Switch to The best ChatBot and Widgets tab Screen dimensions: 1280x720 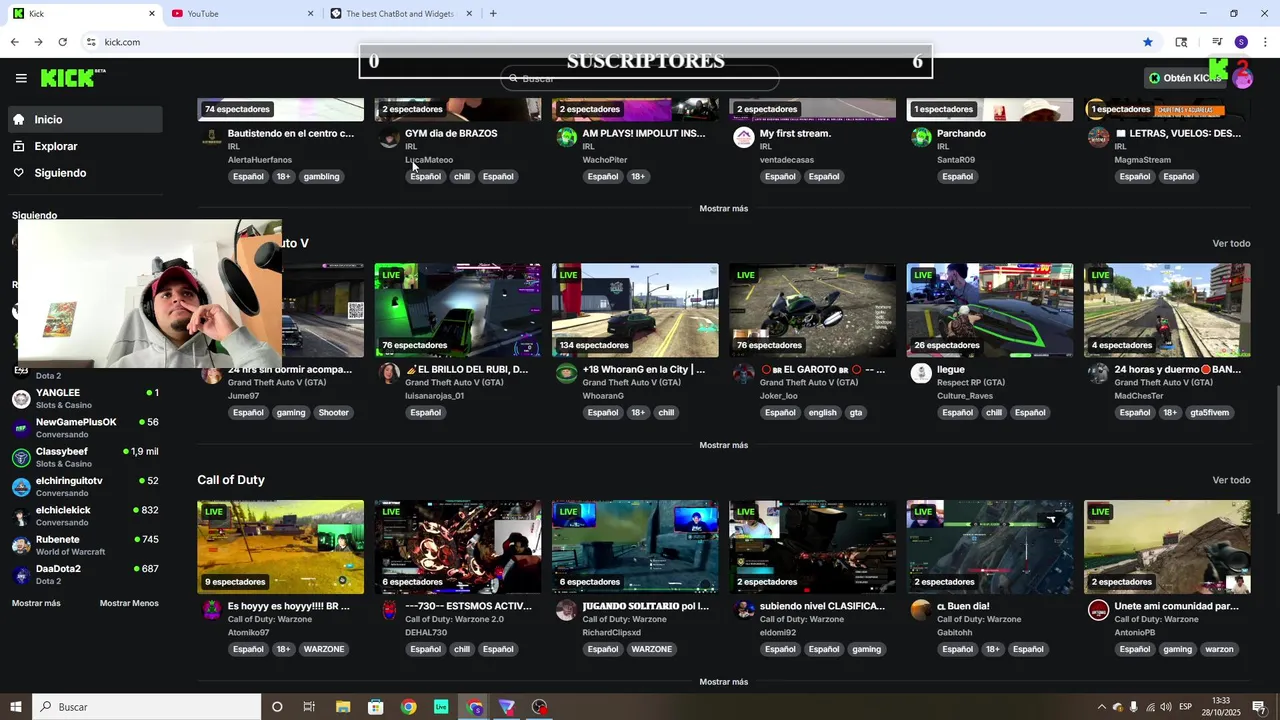403,14
